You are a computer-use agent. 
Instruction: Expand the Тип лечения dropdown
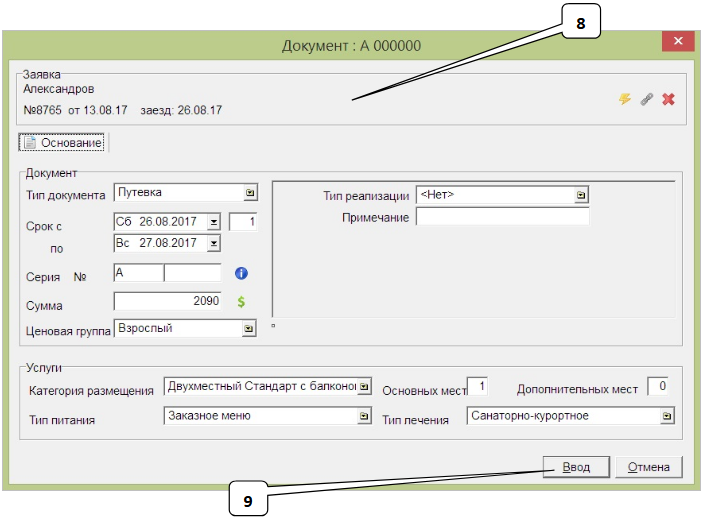[662, 417]
